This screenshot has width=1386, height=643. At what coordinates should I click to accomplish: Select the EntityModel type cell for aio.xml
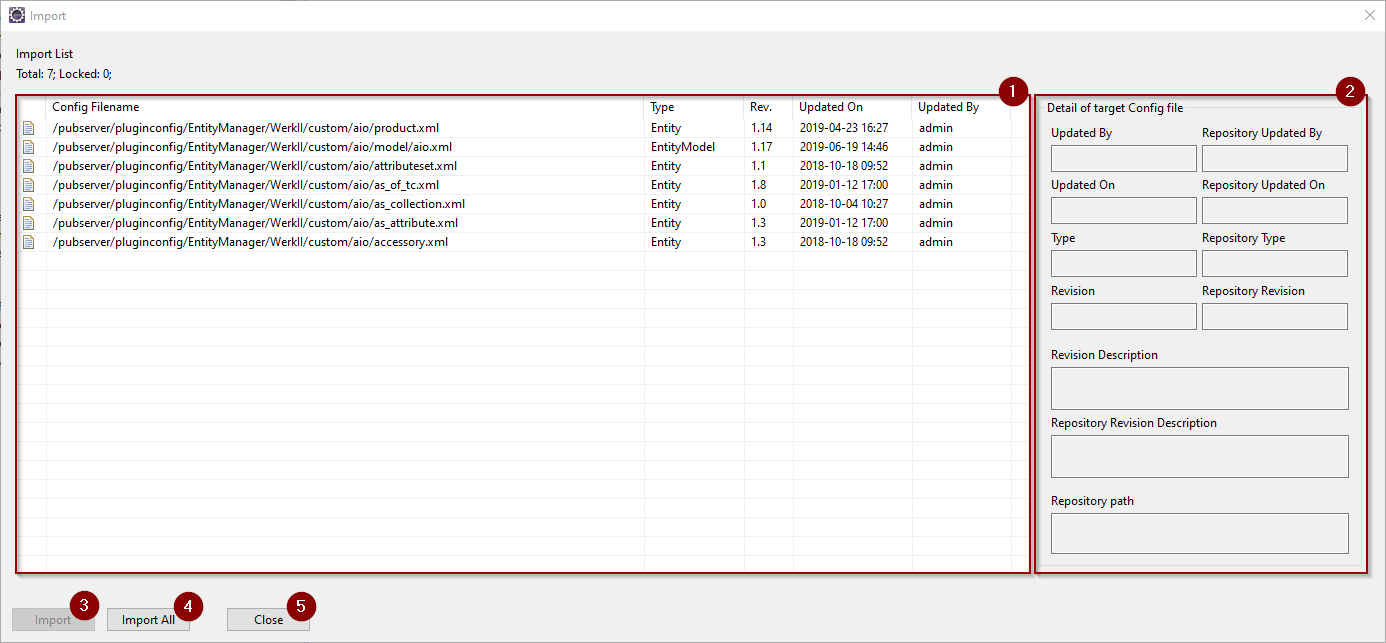(x=683, y=147)
